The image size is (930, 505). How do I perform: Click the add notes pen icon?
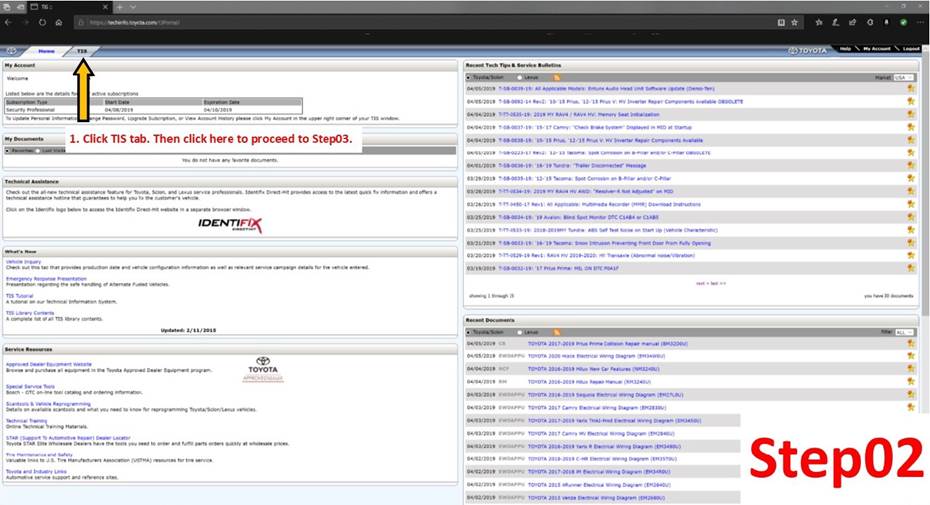point(836,23)
